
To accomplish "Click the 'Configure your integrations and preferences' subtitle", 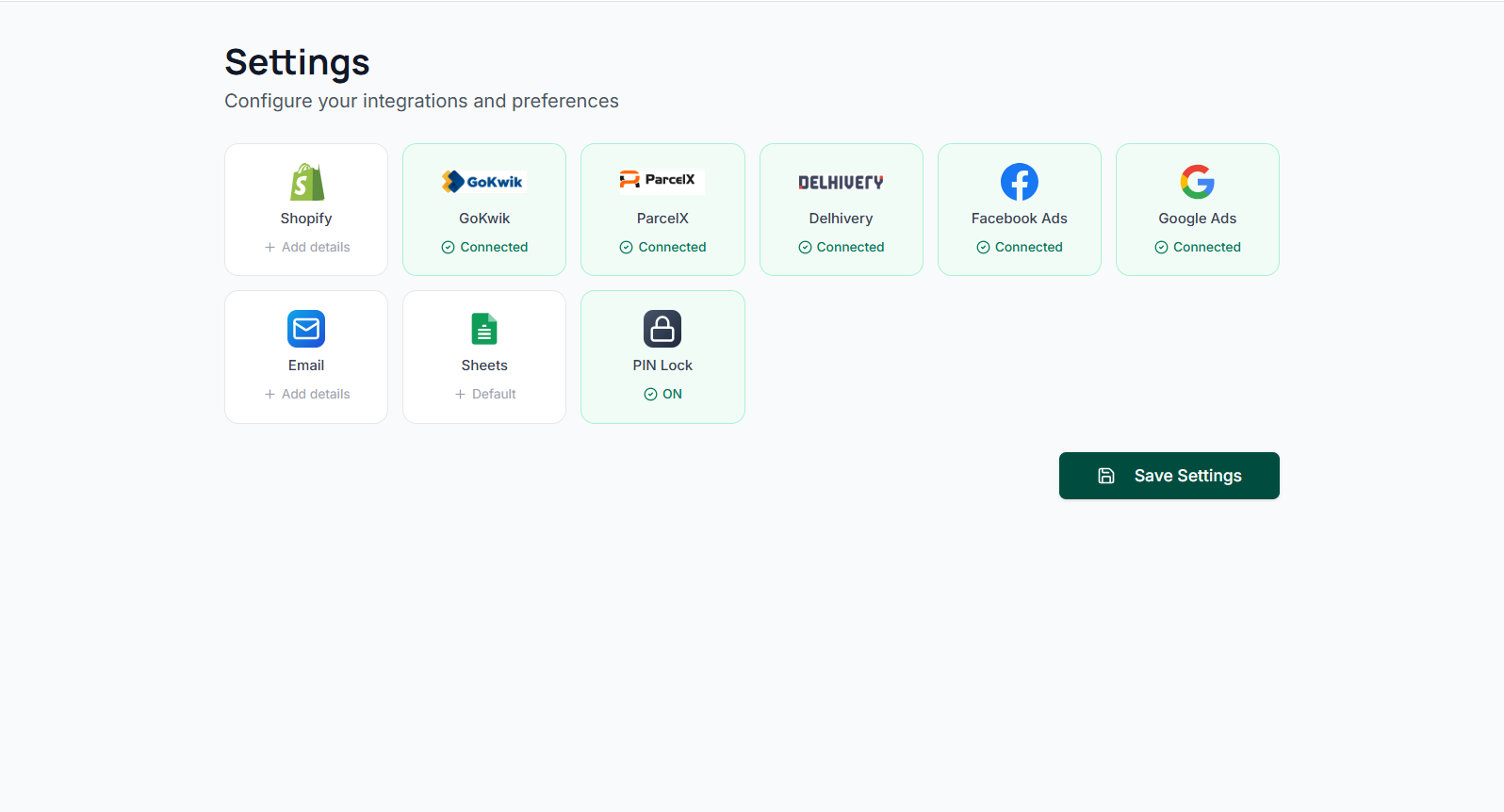I will point(421,101).
